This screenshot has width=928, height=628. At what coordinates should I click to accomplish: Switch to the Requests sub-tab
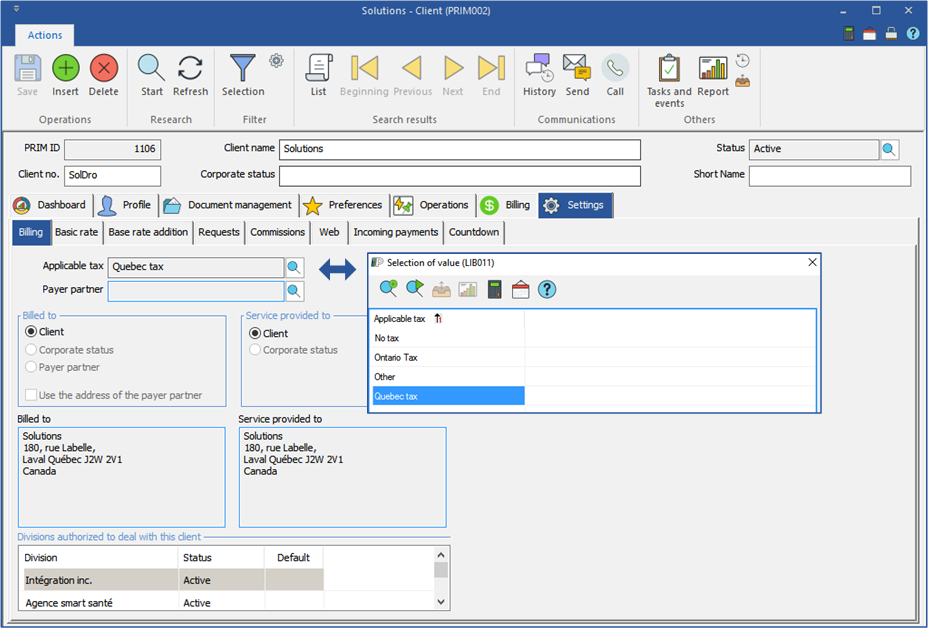pos(219,232)
